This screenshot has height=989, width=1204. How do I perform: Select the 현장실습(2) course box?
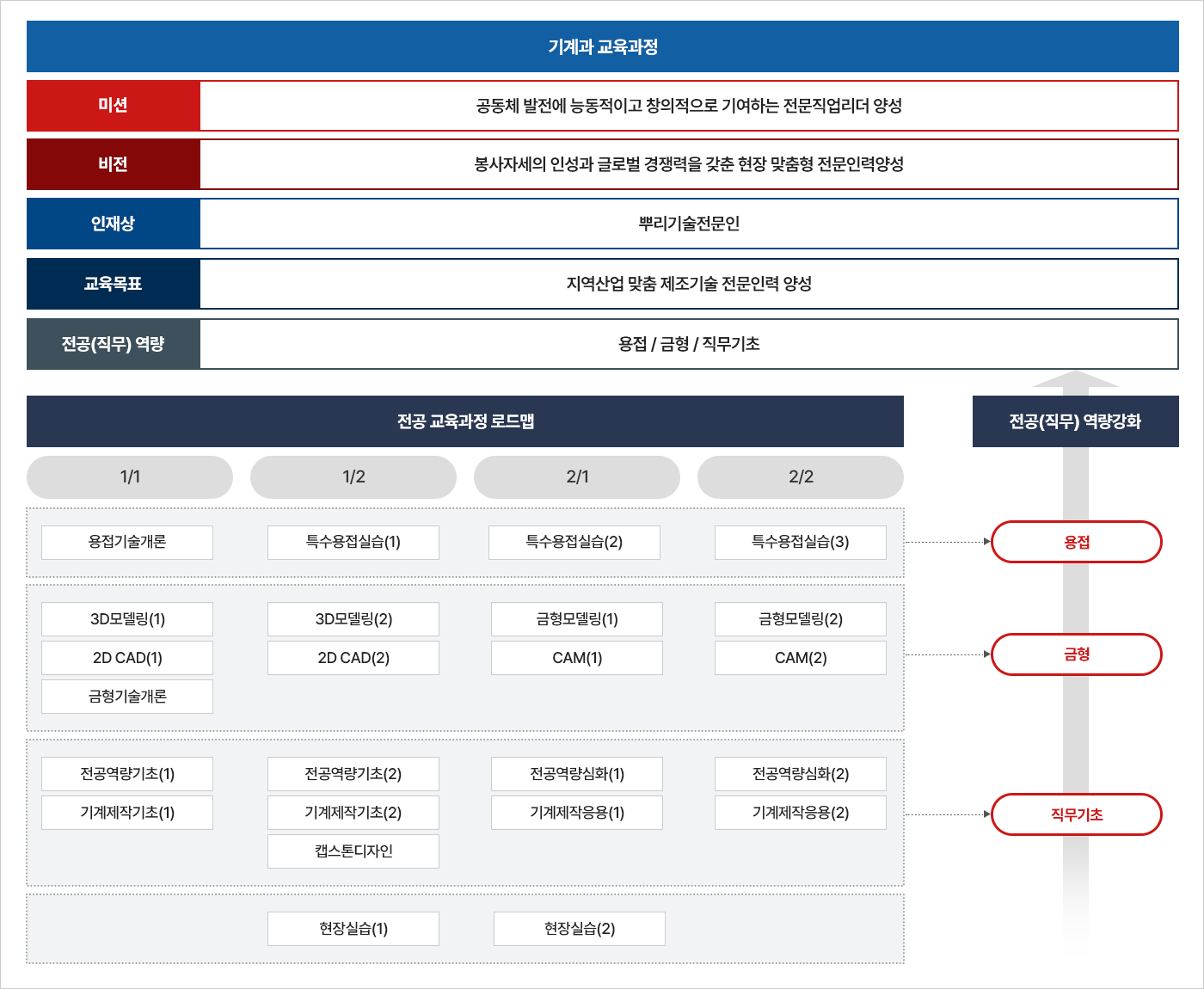(580, 929)
